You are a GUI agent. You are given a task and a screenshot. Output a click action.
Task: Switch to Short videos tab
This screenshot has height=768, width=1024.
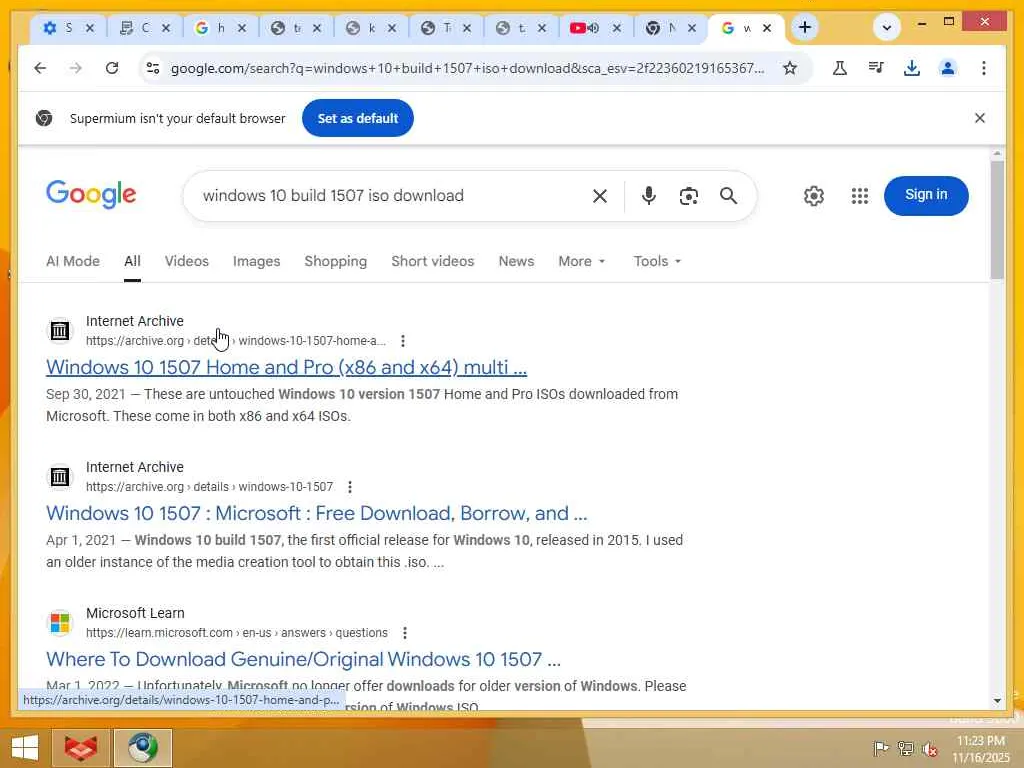[x=432, y=261]
